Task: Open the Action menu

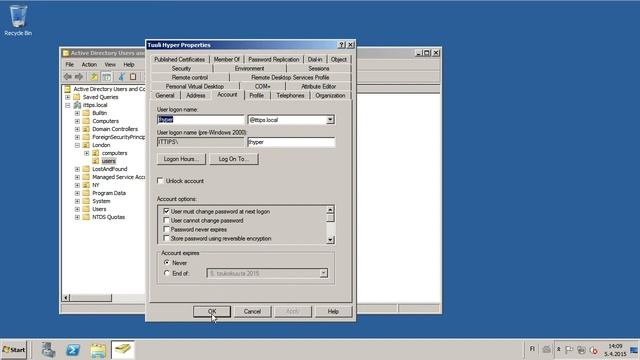Action: [89, 64]
